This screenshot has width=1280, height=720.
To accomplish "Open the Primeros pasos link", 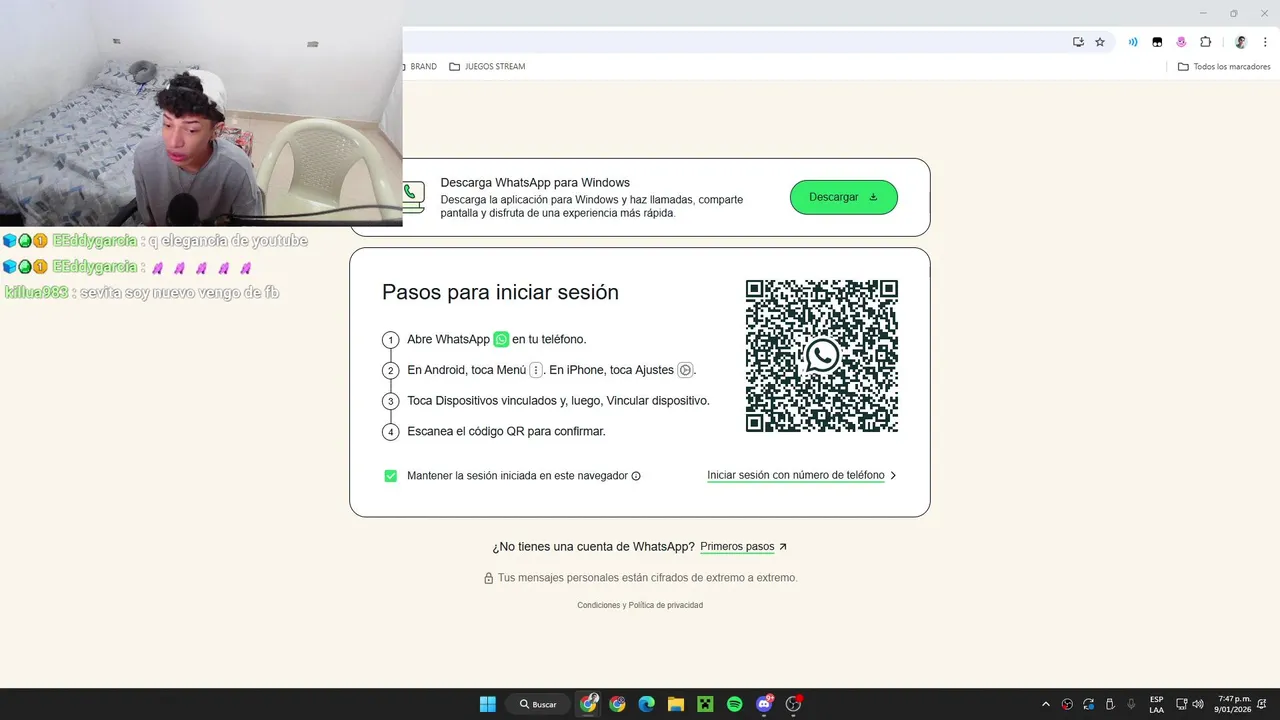I will click(737, 547).
